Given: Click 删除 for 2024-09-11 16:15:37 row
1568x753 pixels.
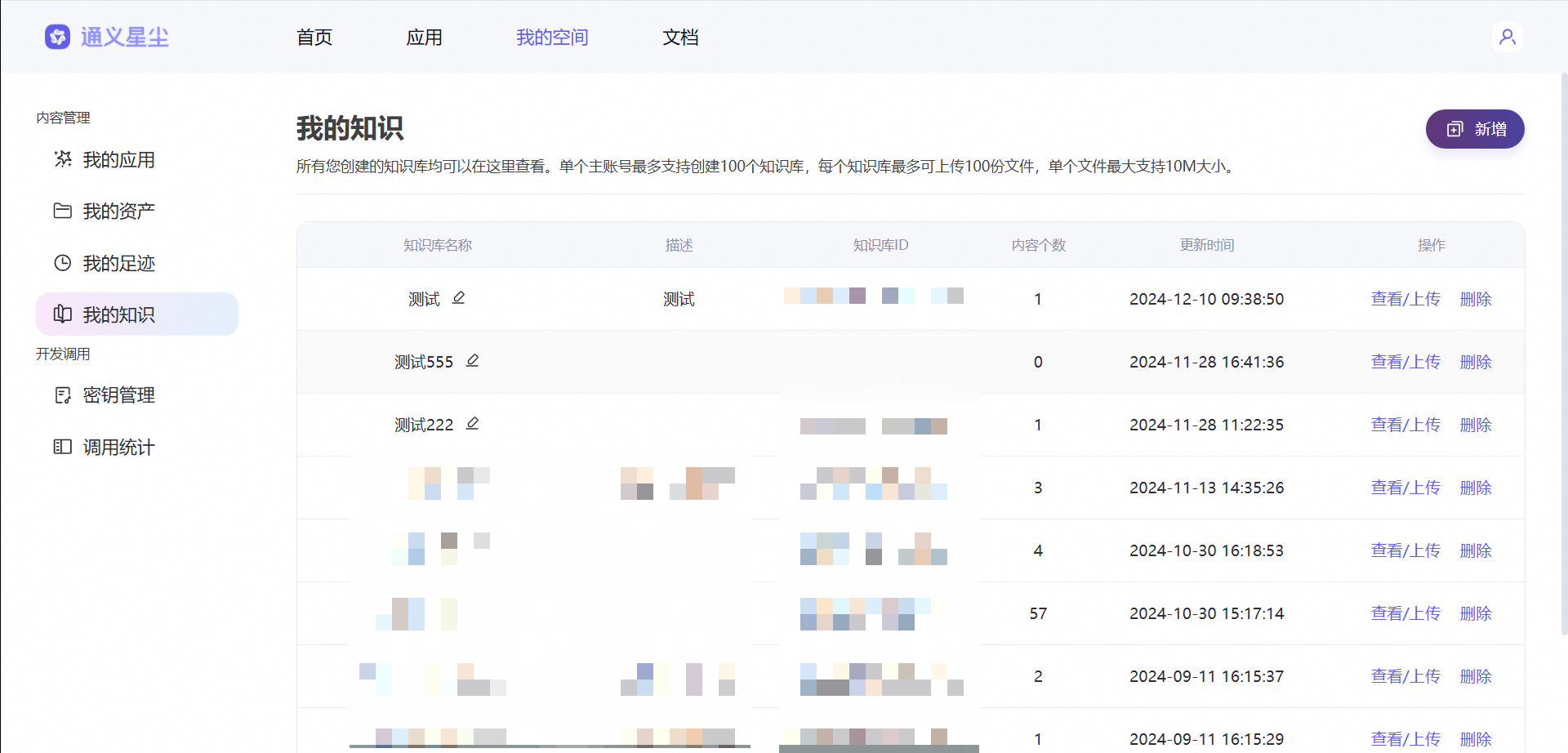Looking at the screenshot, I should point(1476,676).
